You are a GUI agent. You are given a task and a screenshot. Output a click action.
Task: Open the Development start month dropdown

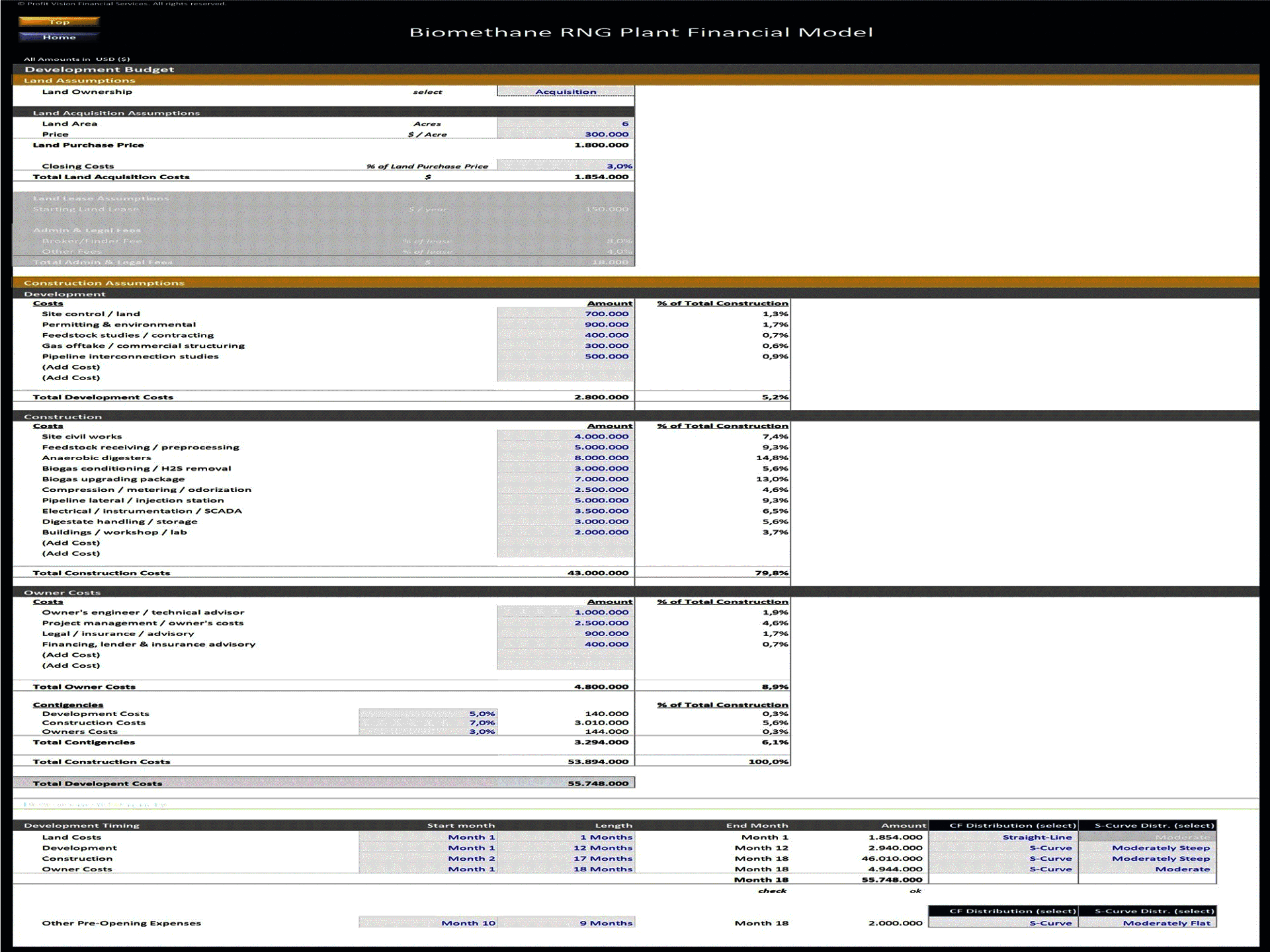click(428, 848)
